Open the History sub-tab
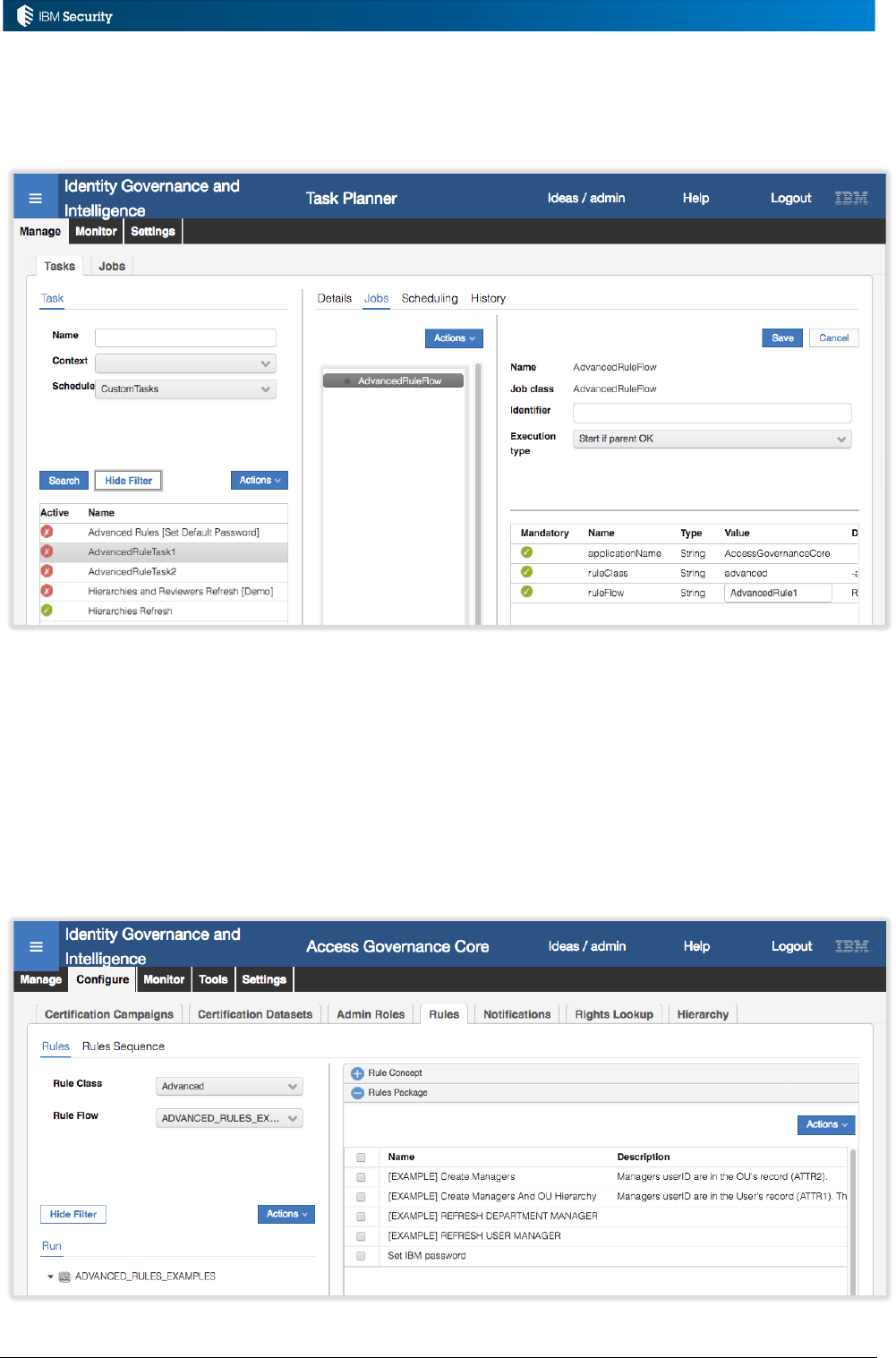 pos(489,298)
